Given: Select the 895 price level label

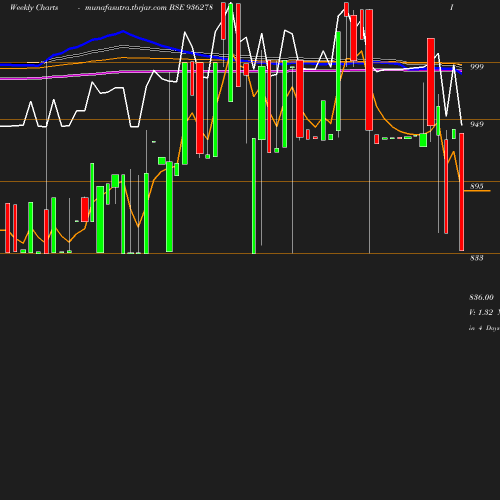Looking at the screenshot, I should [477, 186].
